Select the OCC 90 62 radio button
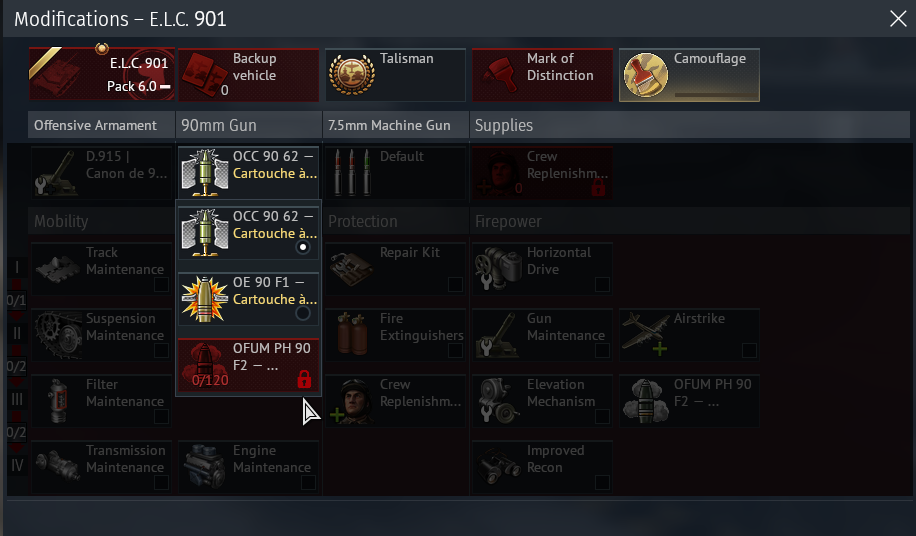 point(303,247)
